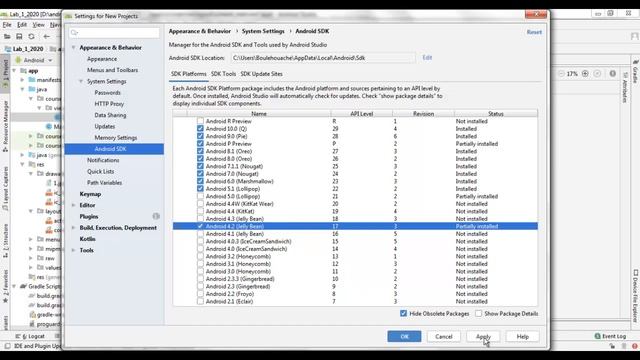The image size is (640, 360).
Task: Edit the Android SDK Location
Action: click(x=427, y=58)
